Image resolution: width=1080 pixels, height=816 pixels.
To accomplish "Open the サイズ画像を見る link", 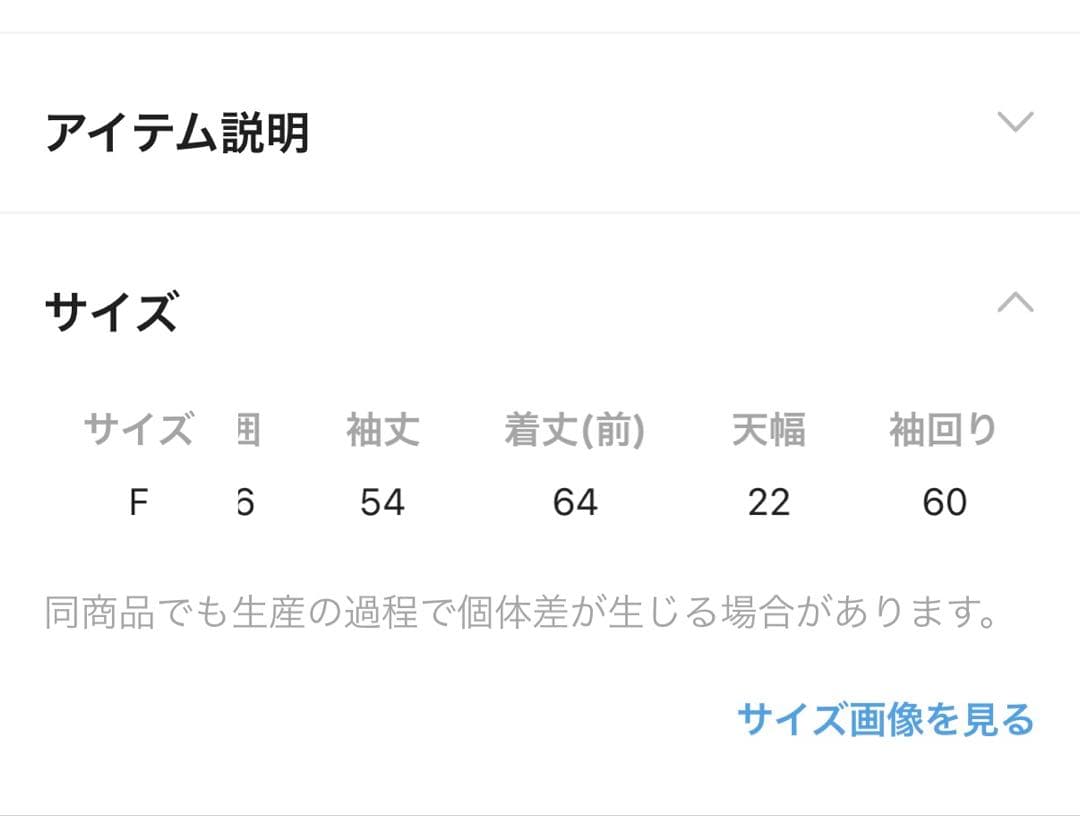I will click(x=885, y=720).
